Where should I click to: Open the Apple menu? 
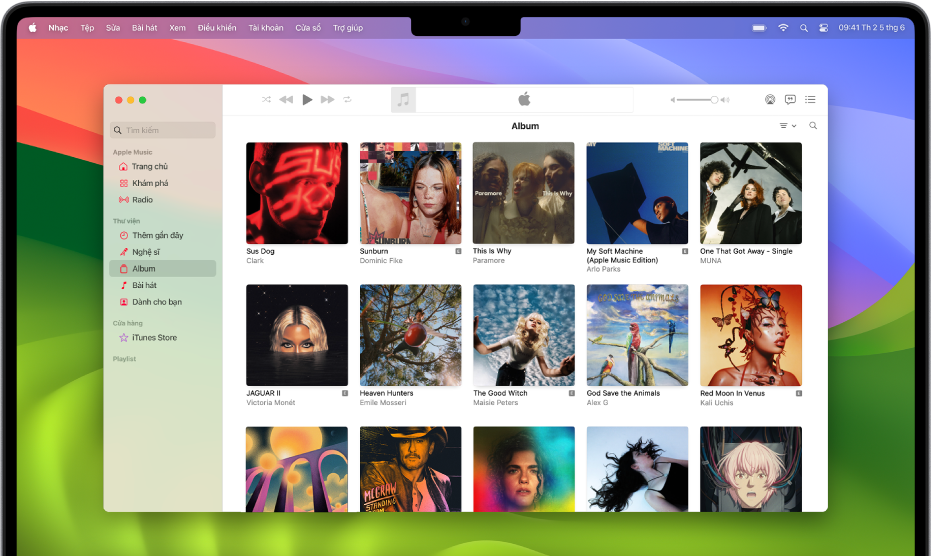click(x=33, y=27)
